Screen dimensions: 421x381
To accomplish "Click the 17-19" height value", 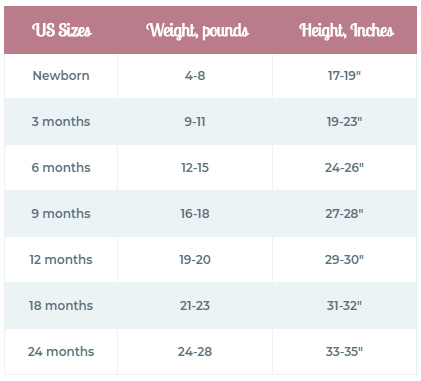I will point(344,76).
